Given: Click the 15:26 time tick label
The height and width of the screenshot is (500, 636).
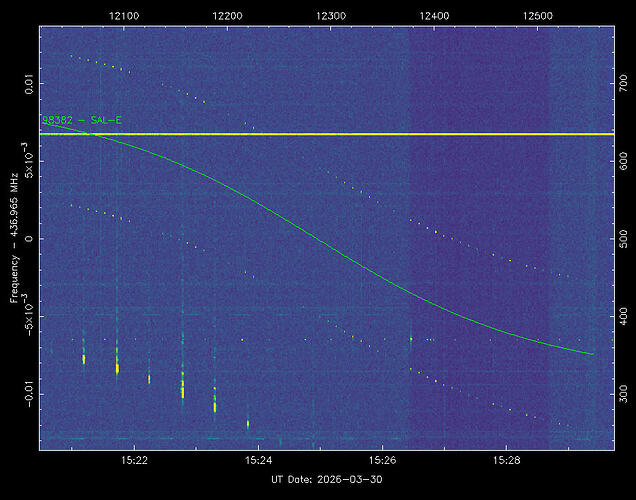Looking at the screenshot, I should pyautogui.click(x=383, y=461).
